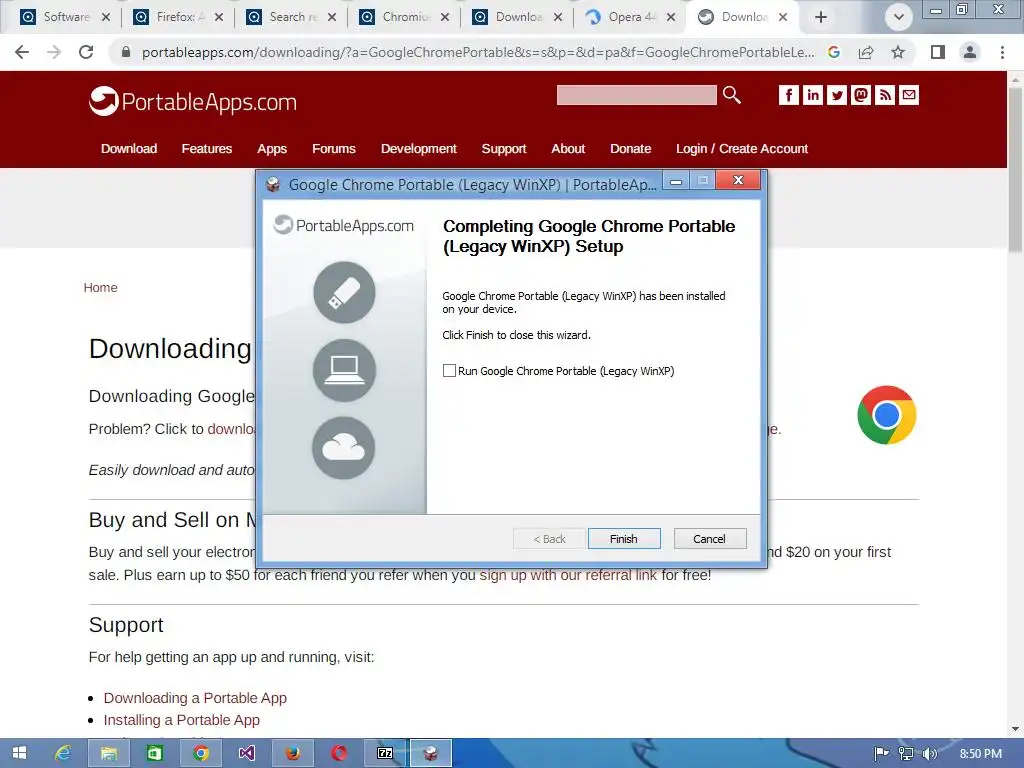Click the Home breadcrumb link
This screenshot has width=1024, height=768.
(x=101, y=288)
